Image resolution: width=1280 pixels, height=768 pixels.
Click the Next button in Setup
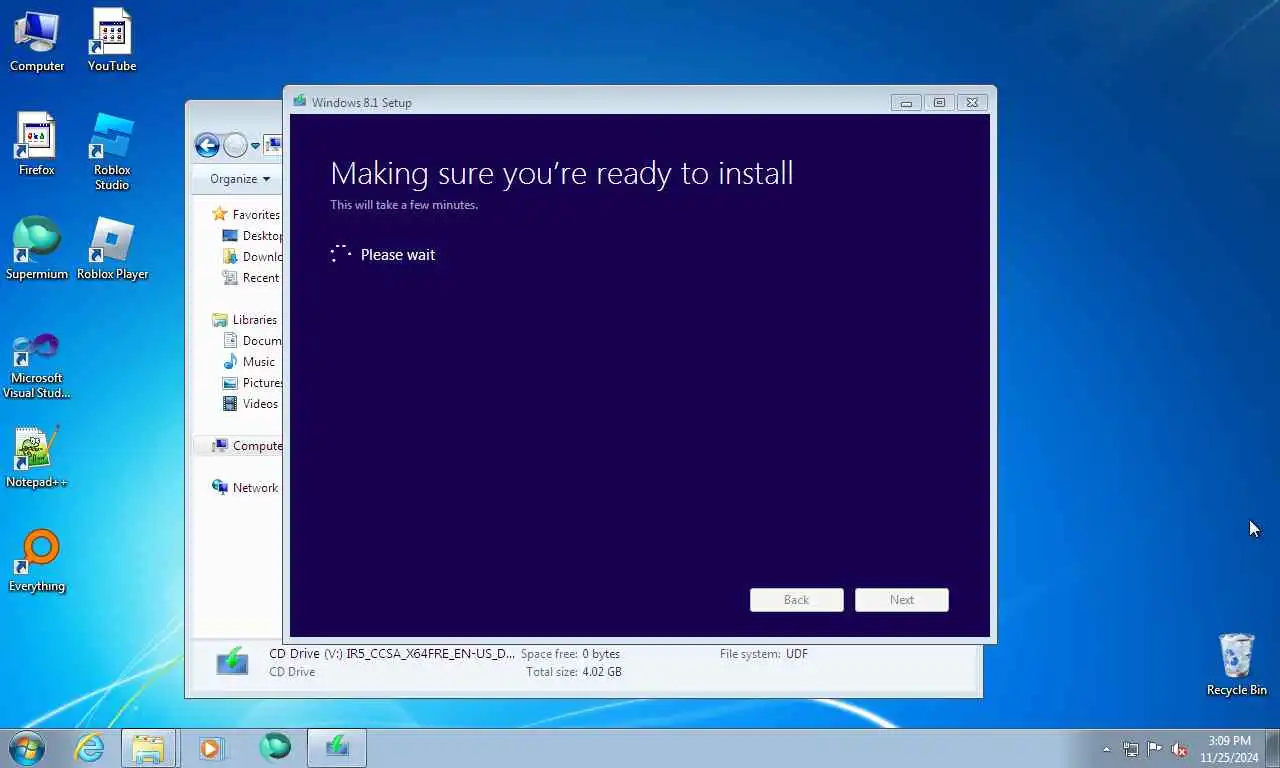tap(902, 600)
